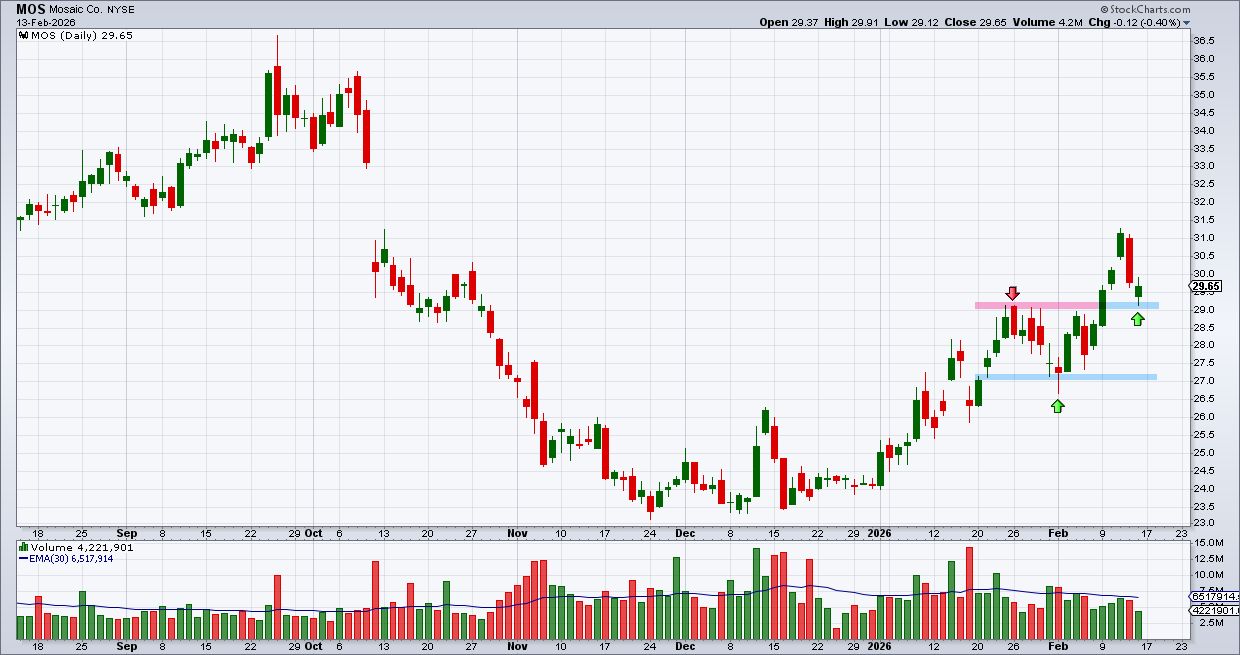The width and height of the screenshot is (1240, 655).
Task: Click the 13-Feb-2026 chart date
Action: pyautogui.click(x=44, y=22)
